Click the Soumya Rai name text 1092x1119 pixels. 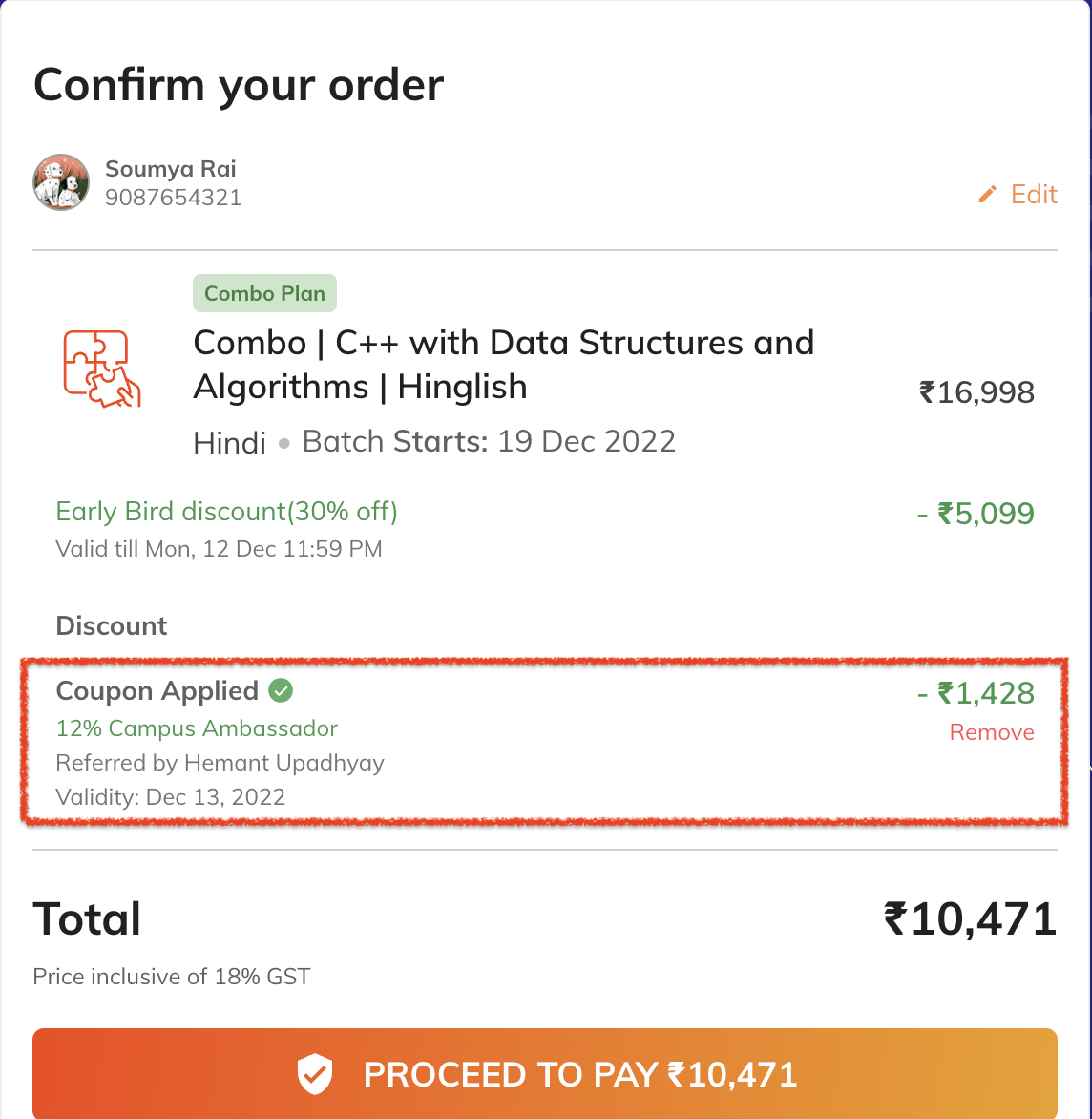click(x=171, y=169)
